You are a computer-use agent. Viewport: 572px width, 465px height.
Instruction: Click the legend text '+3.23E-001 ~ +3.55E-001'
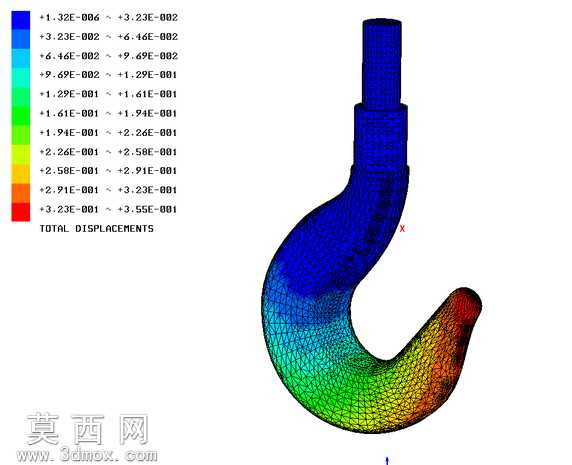coord(108,209)
